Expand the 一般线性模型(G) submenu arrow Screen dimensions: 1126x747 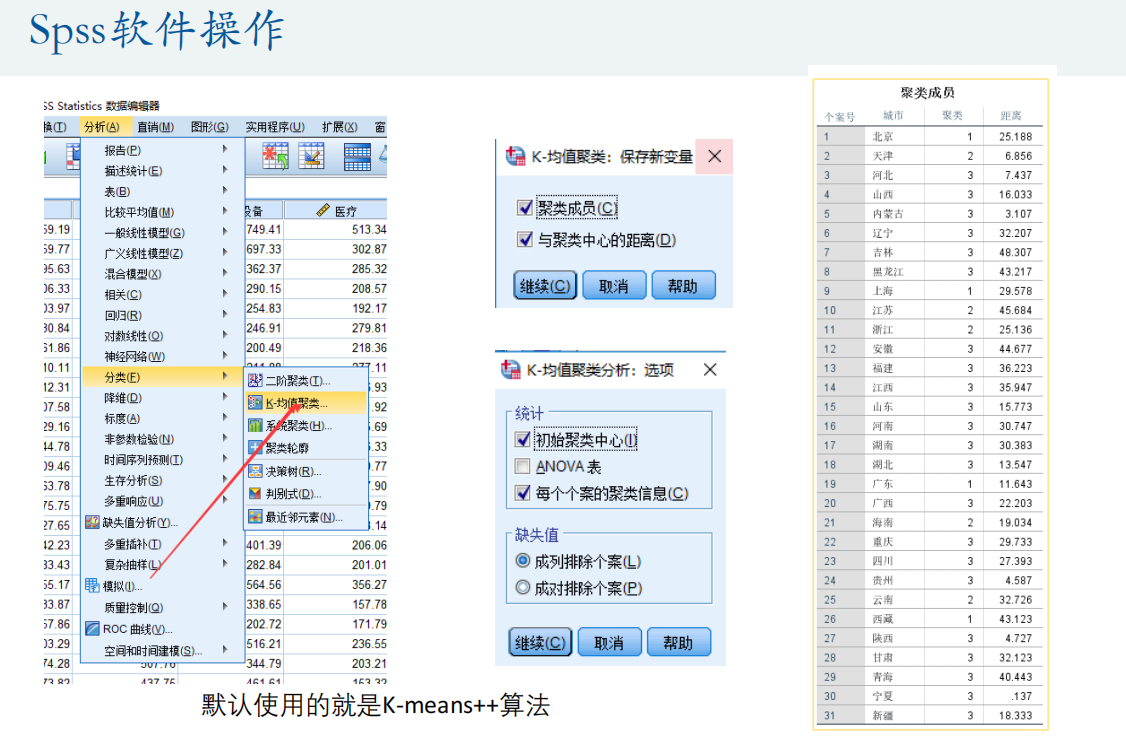pyautogui.click(x=225, y=232)
